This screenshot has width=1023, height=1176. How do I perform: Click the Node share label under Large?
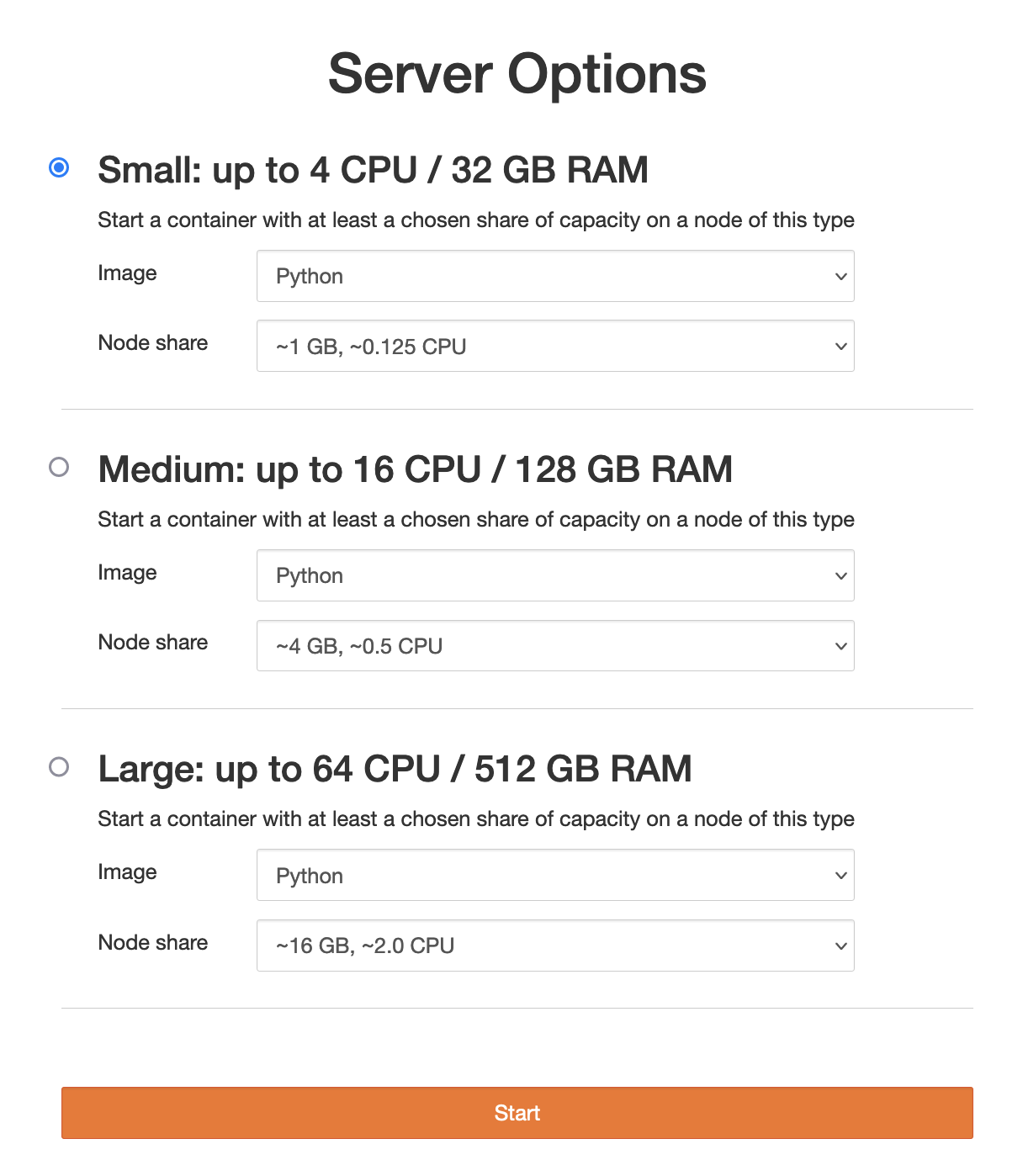click(x=153, y=943)
